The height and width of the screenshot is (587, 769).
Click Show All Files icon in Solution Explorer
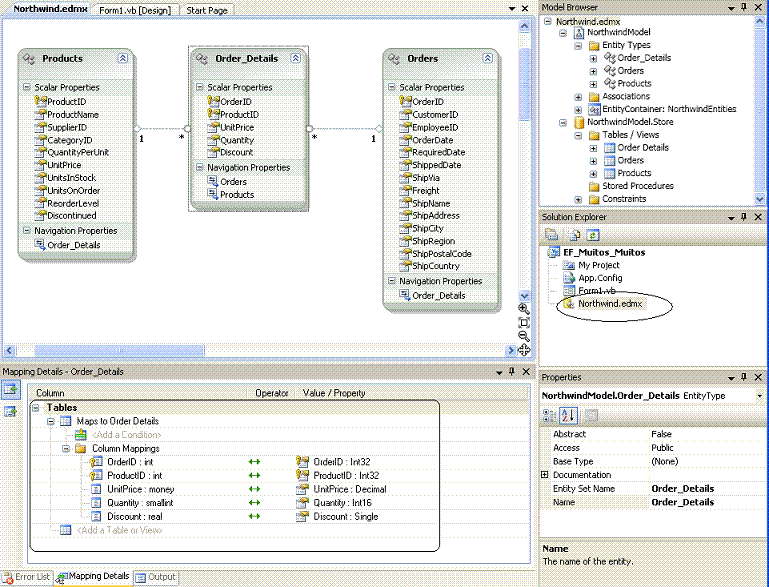573,235
